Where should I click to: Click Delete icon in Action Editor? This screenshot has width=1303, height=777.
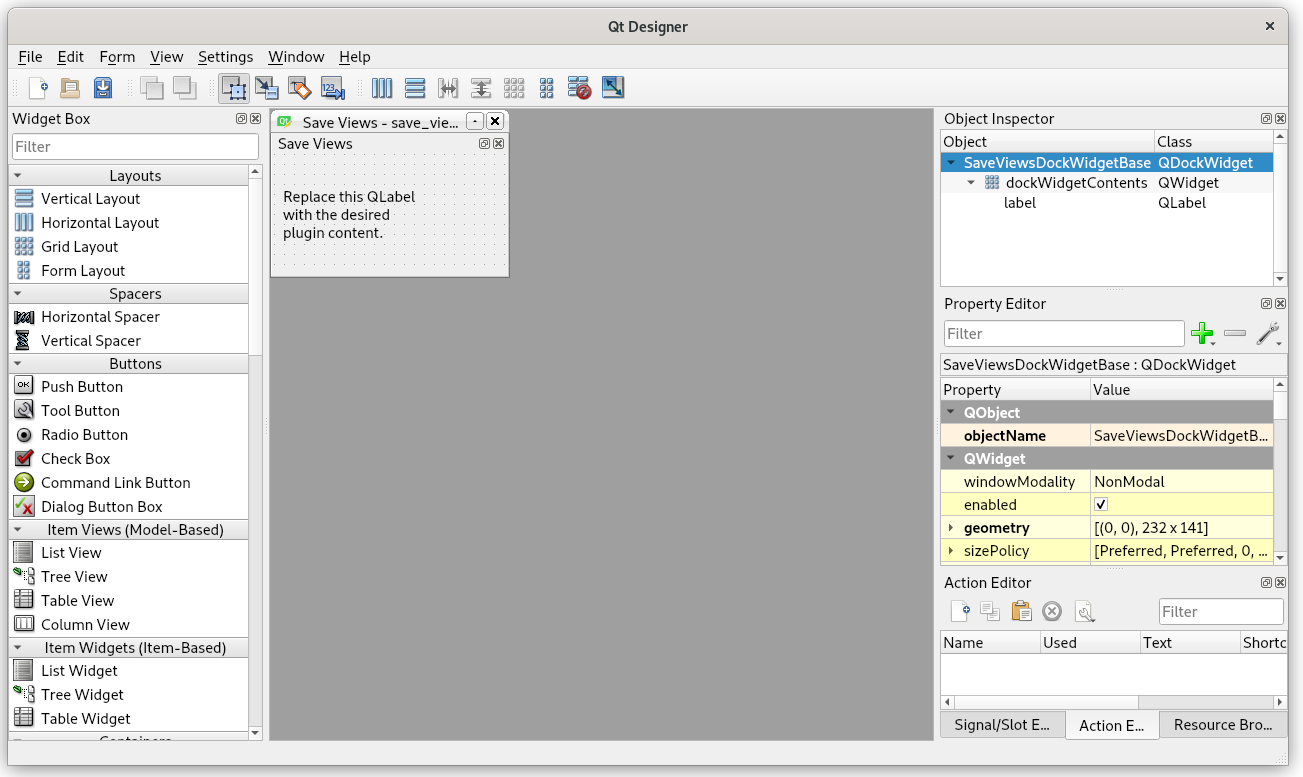click(1052, 611)
